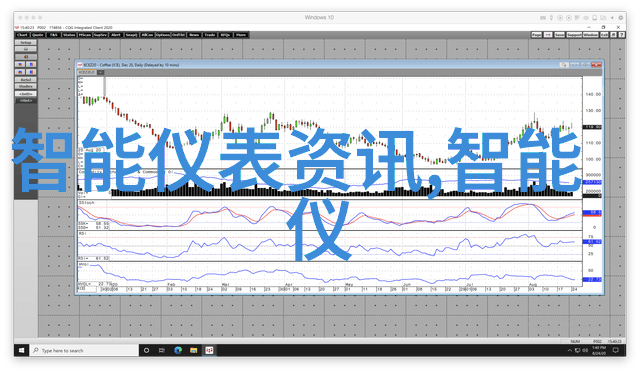
Task: Click the Studies button in left sidebar
Action: 26,87
